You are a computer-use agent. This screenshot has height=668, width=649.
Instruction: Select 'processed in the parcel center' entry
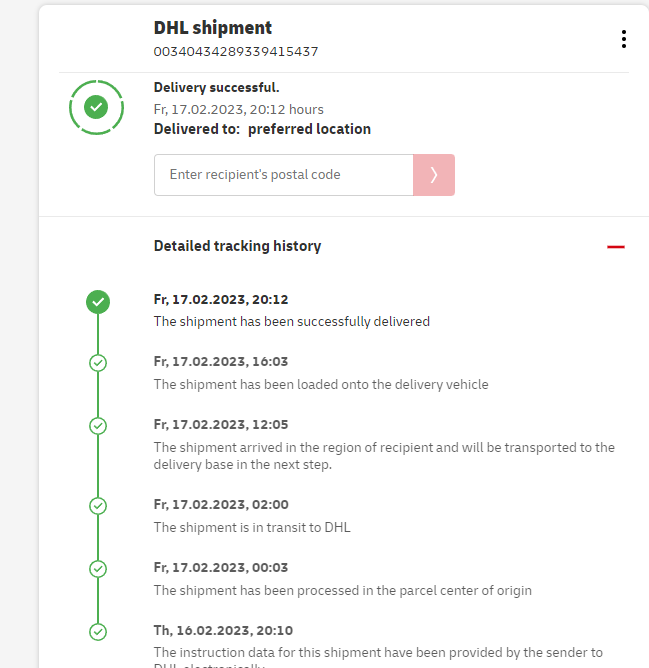pos(342,590)
